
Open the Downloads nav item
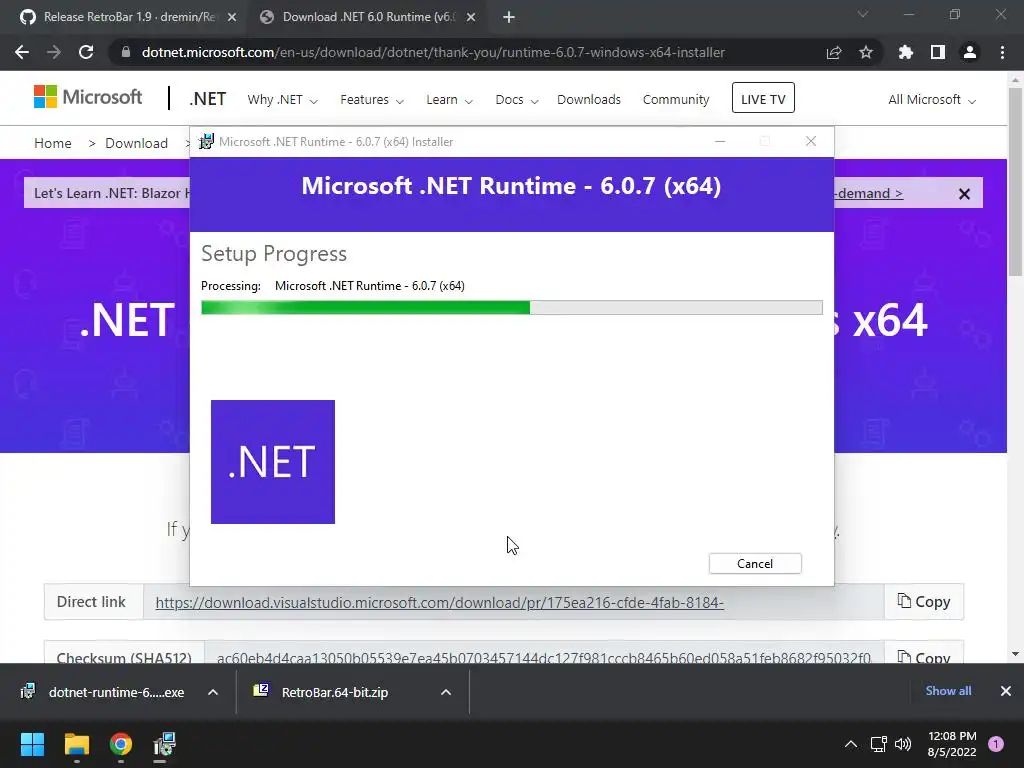click(x=589, y=100)
